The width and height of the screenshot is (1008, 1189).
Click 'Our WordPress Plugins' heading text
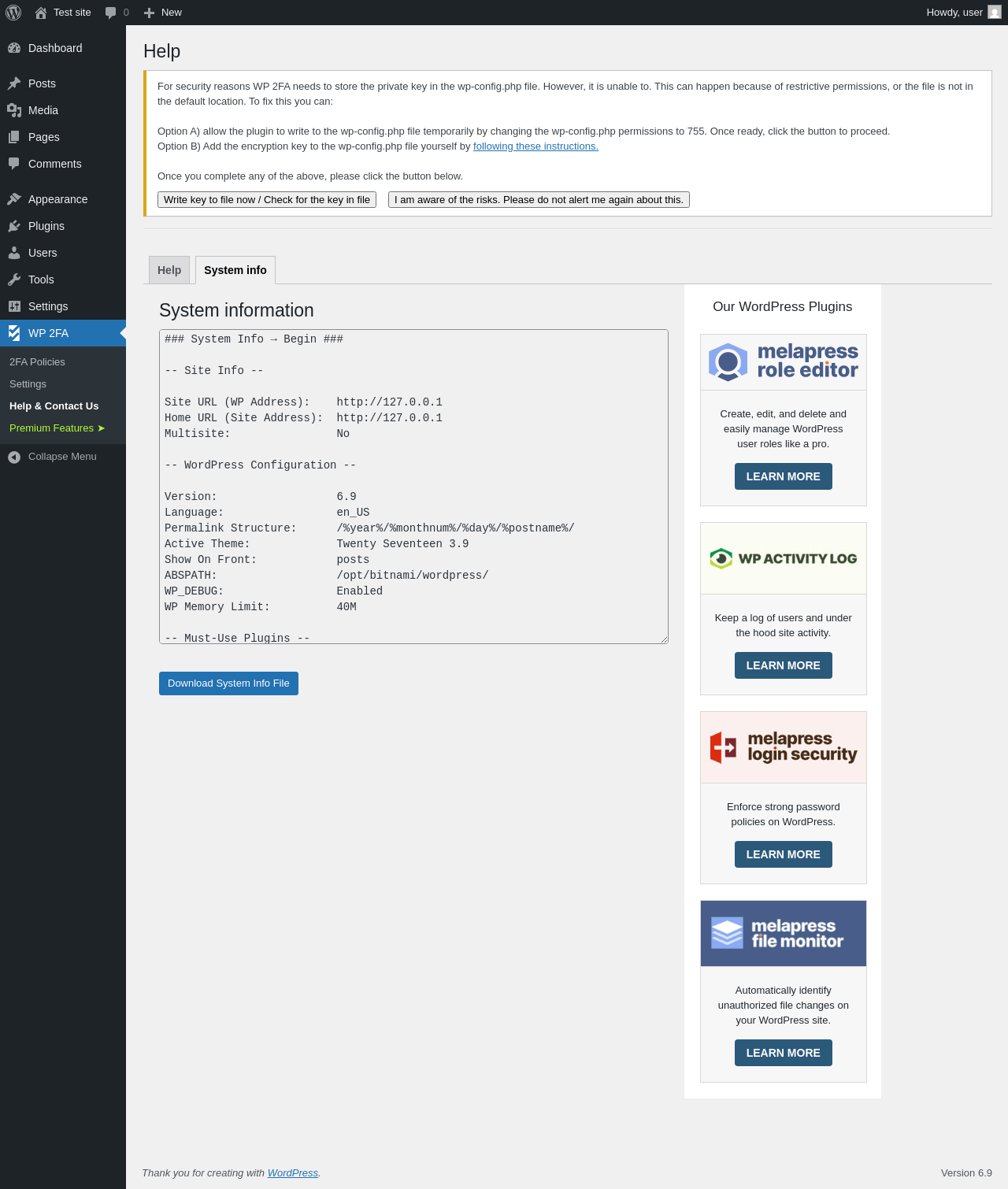pos(783,307)
